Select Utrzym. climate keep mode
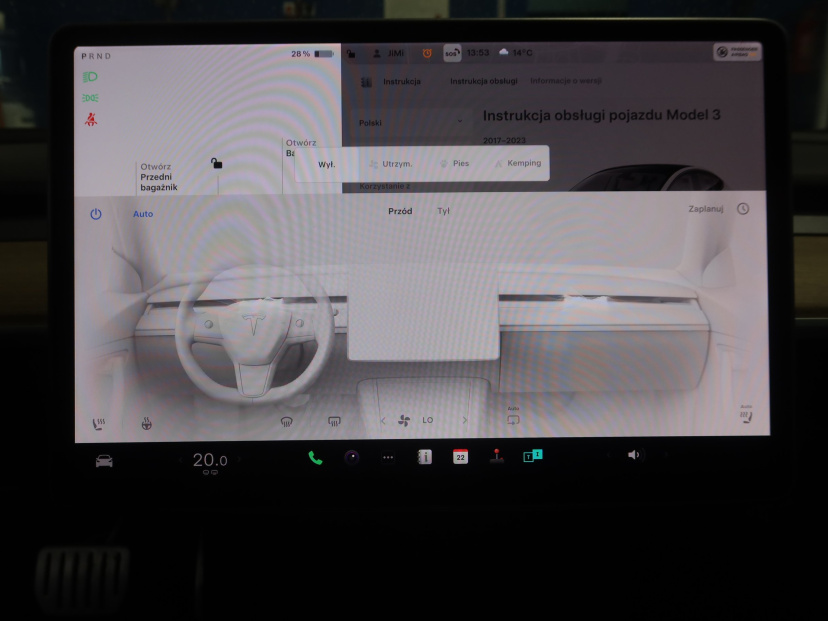Screen dimensions: 828x621 pyautogui.click(x=391, y=164)
